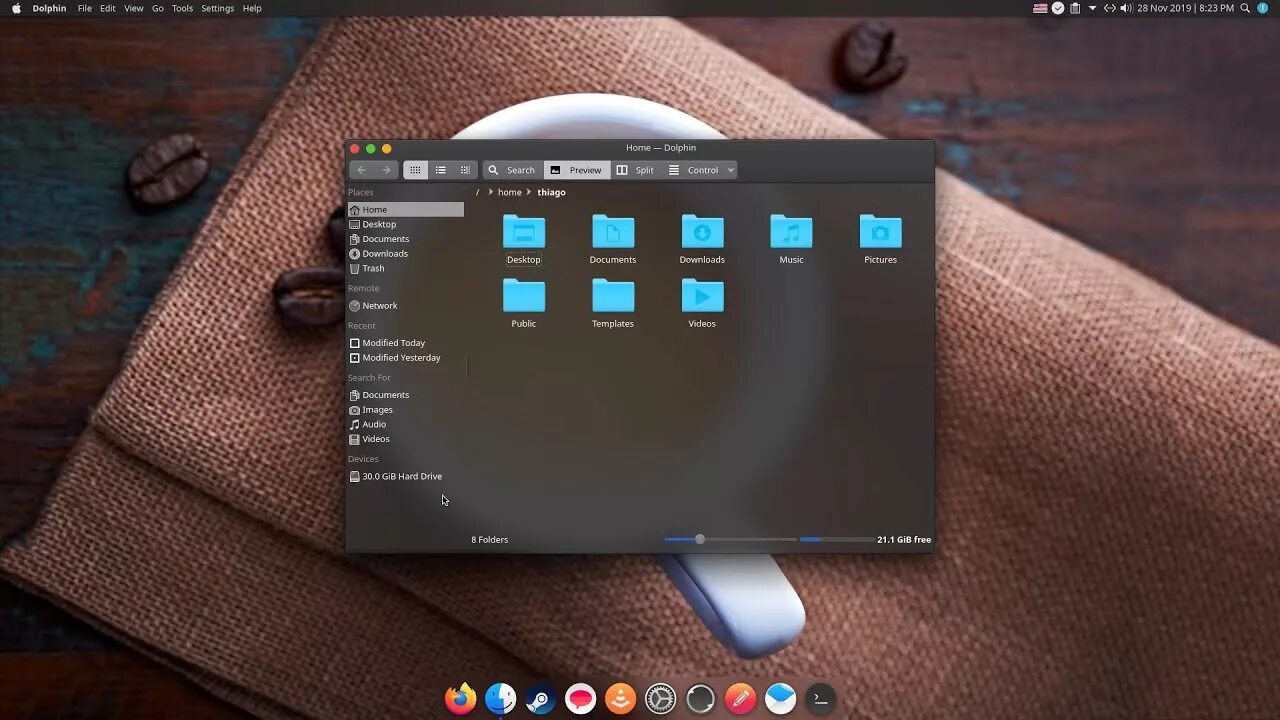Select the Public folder
Image resolution: width=1280 pixels, height=720 pixels.
(x=524, y=303)
